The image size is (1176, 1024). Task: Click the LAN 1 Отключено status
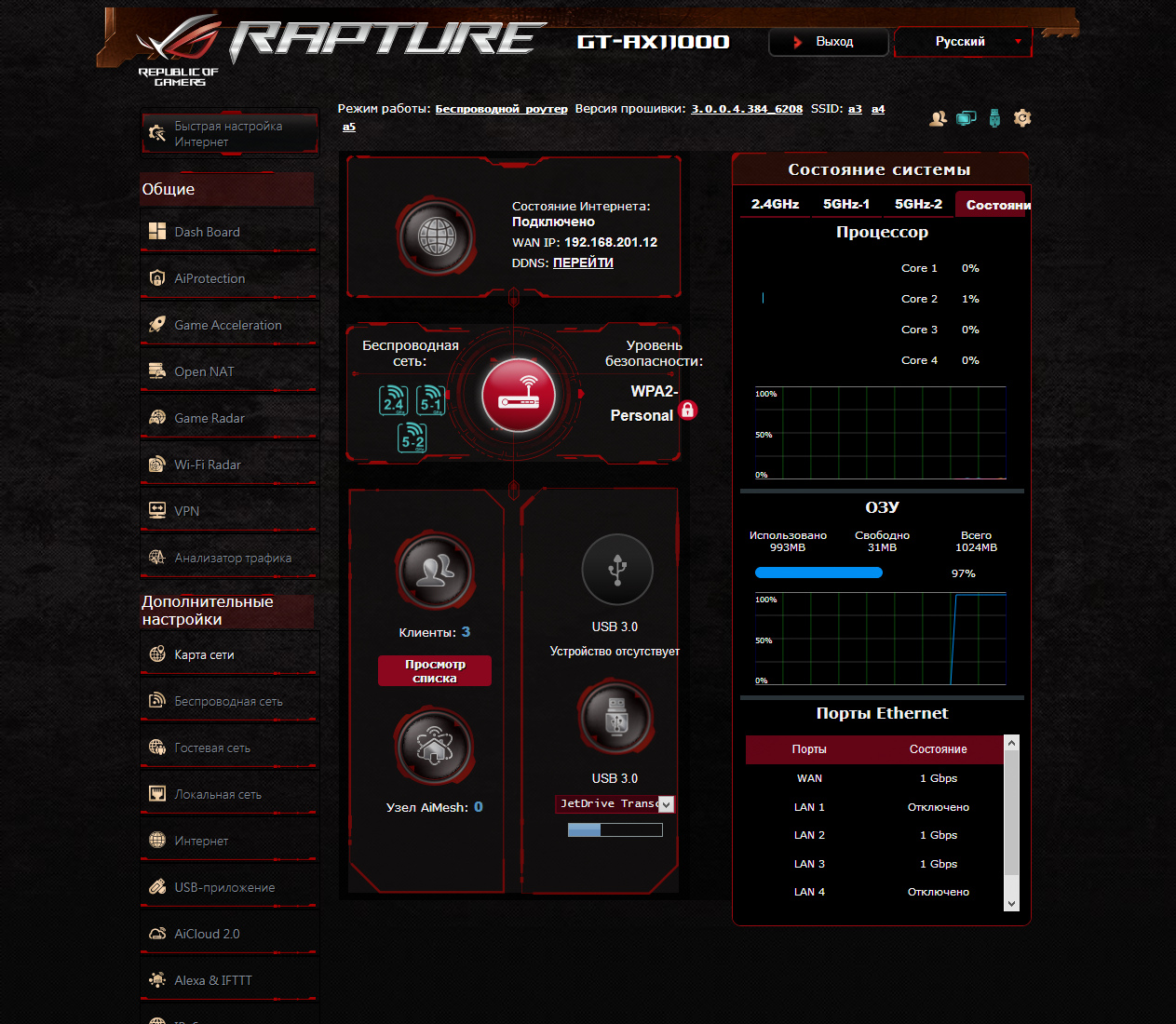(939, 807)
